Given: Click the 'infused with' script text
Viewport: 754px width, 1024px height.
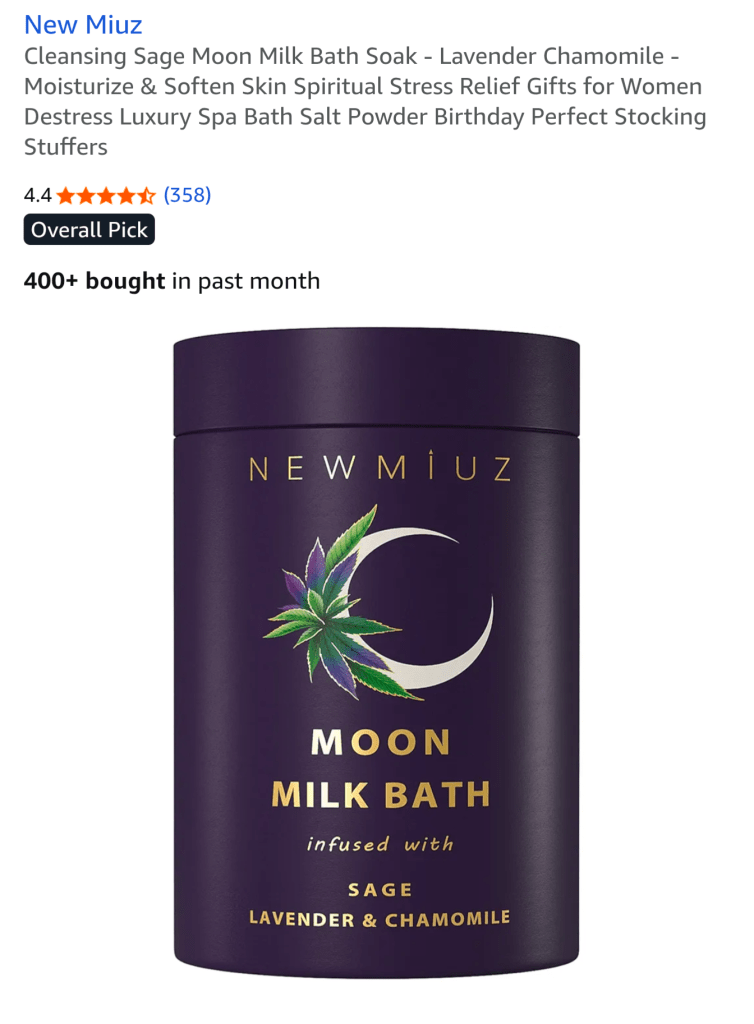Looking at the screenshot, I should click(380, 844).
